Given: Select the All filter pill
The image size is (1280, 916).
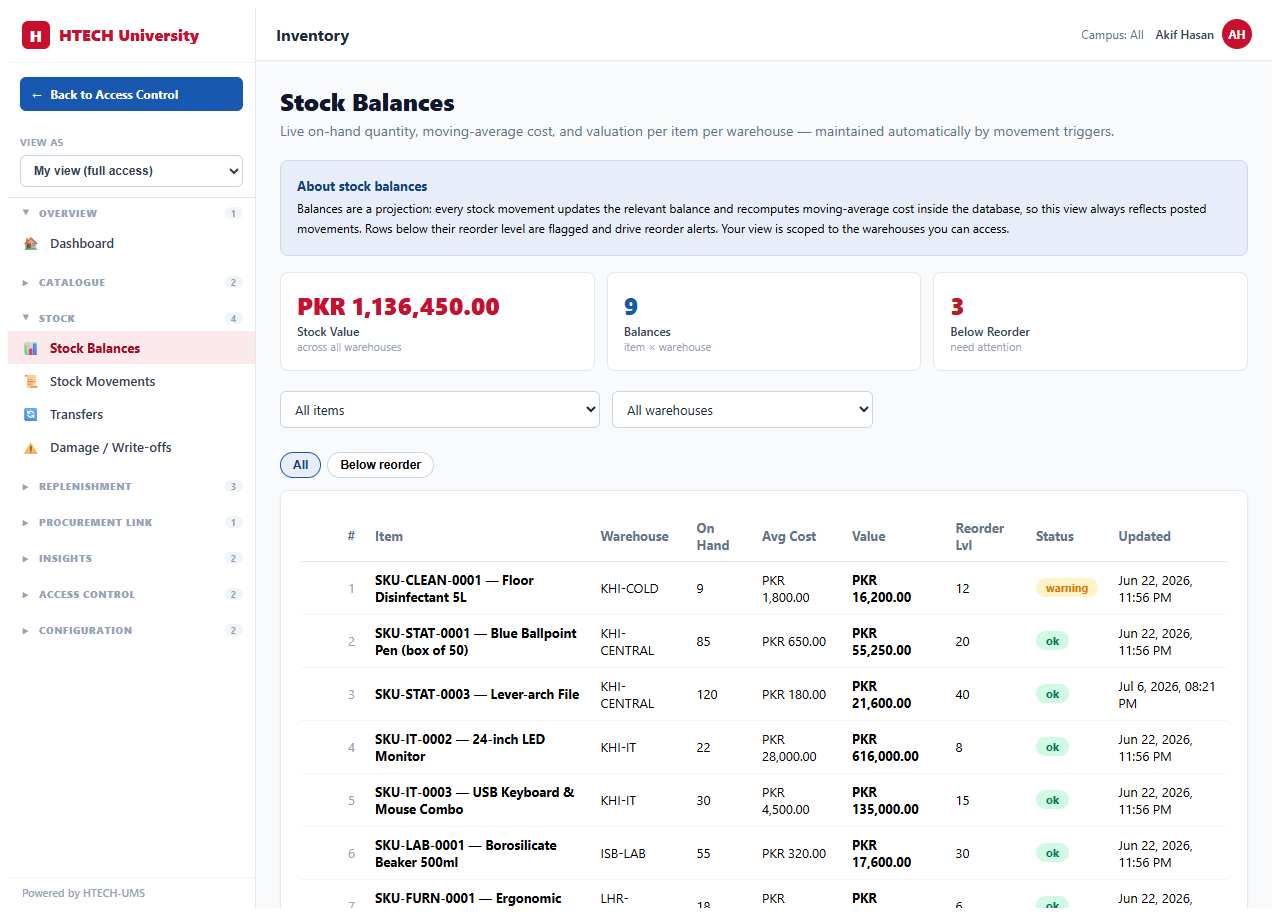Looking at the screenshot, I should coord(300,465).
